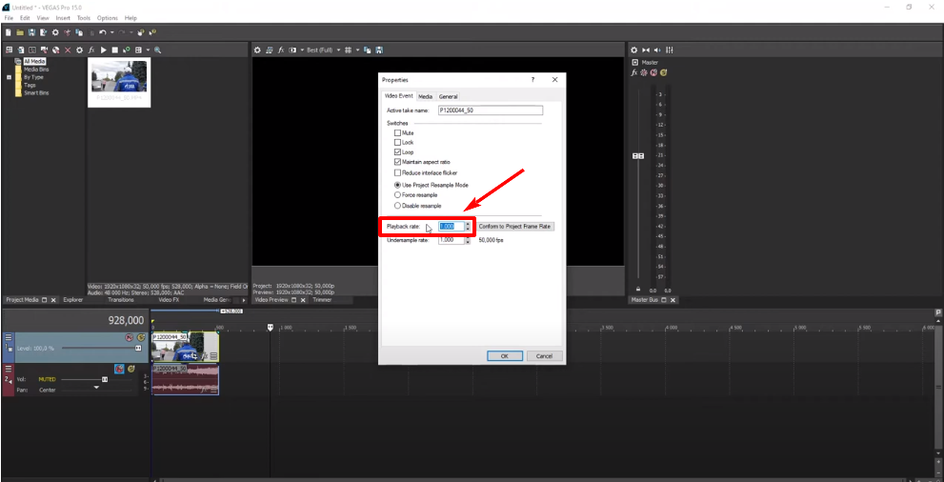The image size is (944, 482).
Task: Switch to the Media tab in Properties
Action: coord(426,96)
